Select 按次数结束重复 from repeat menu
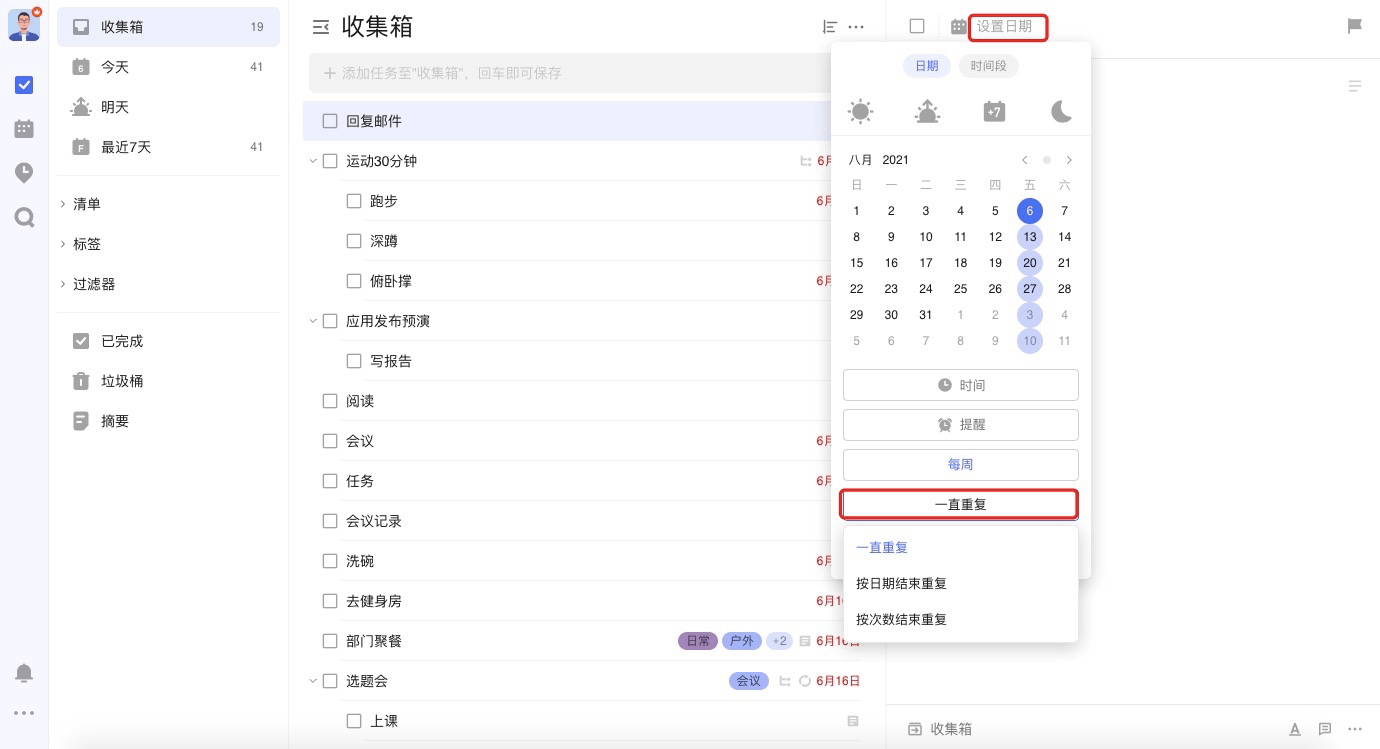This screenshot has height=749, width=1380. tap(901, 619)
